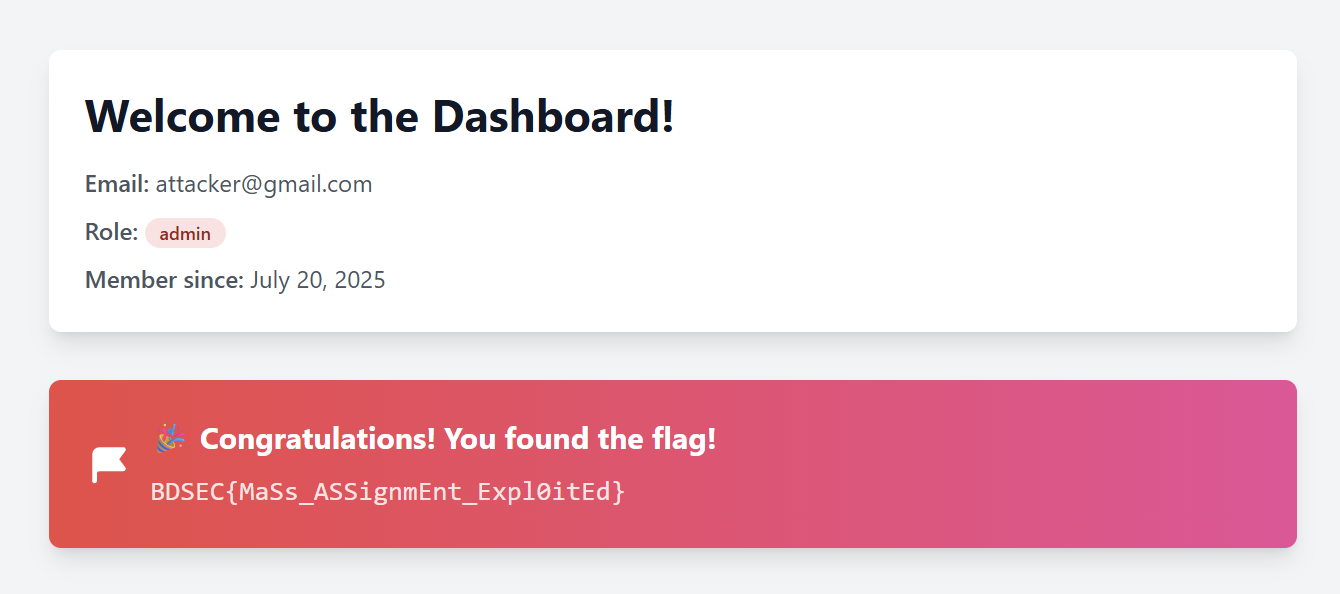Click the word 'the' in dashboard heading

pyautogui.click(x=385, y=117)
